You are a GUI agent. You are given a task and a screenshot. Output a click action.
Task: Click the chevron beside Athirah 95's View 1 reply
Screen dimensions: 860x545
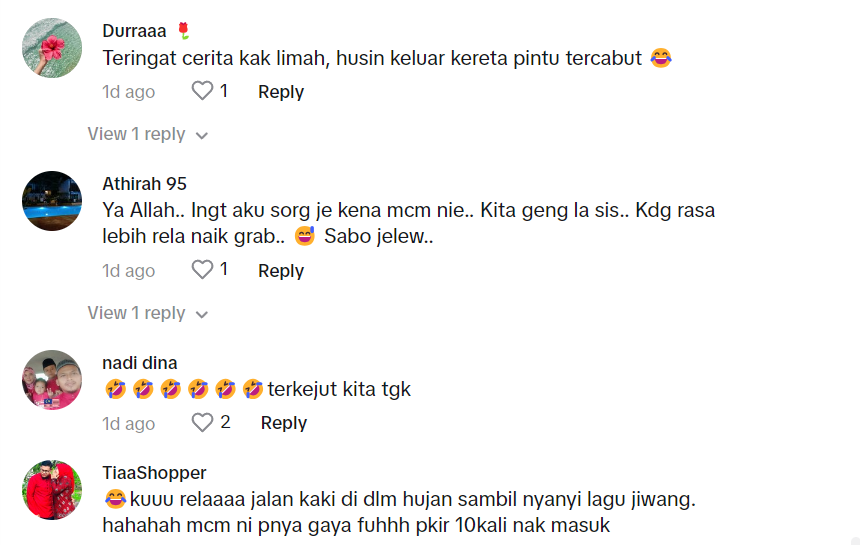point(201,314)
